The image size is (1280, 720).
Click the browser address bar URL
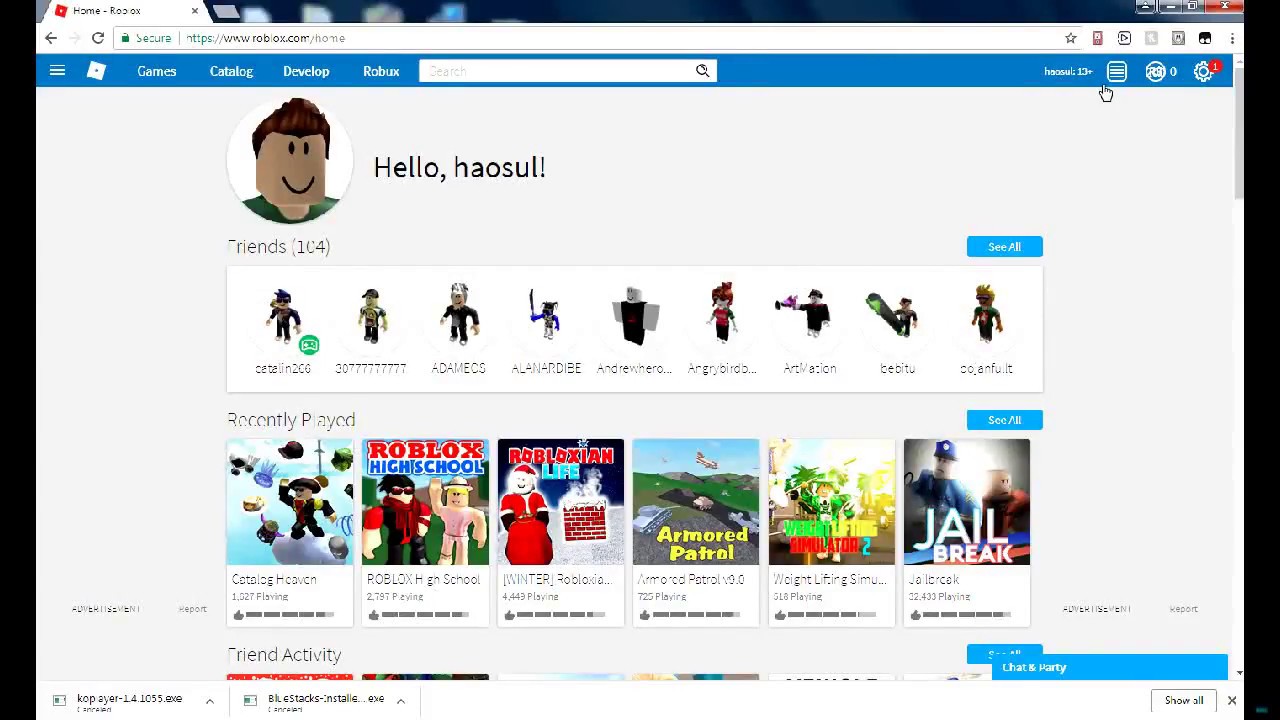266,38
